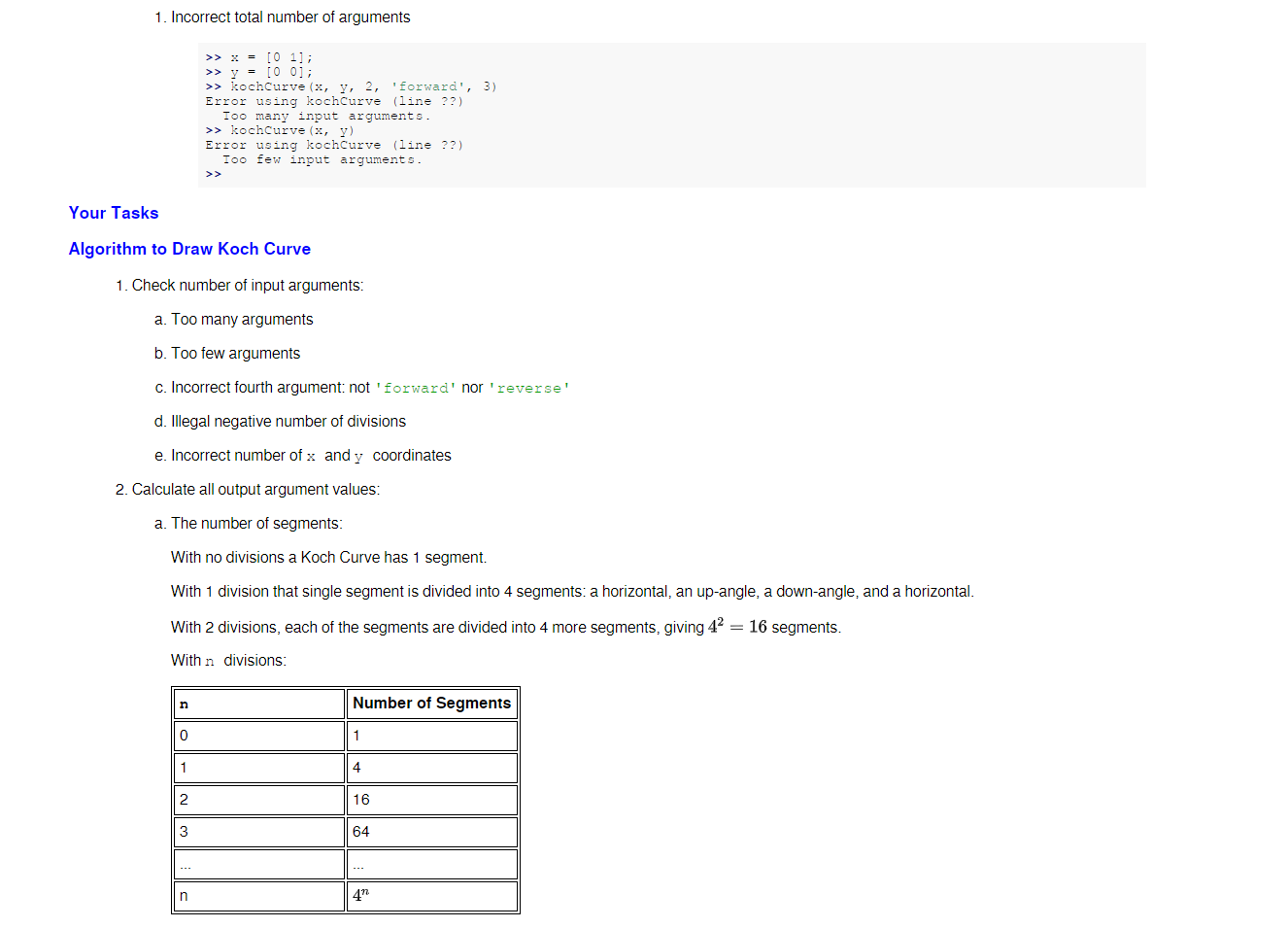The image size is (1288, 928).
Task: Click the n column cell containing '2'
Action: point(259,800)
